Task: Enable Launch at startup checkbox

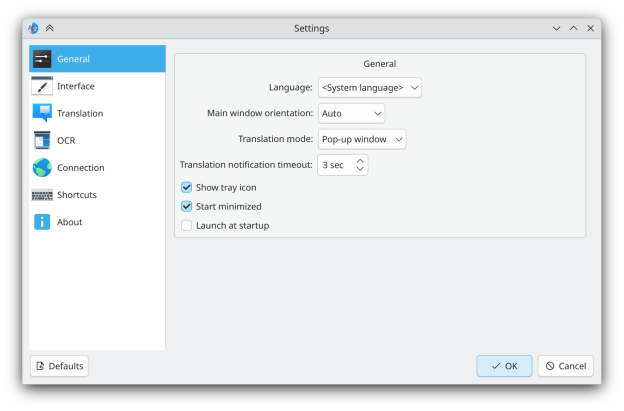Action: coord(186,225)
